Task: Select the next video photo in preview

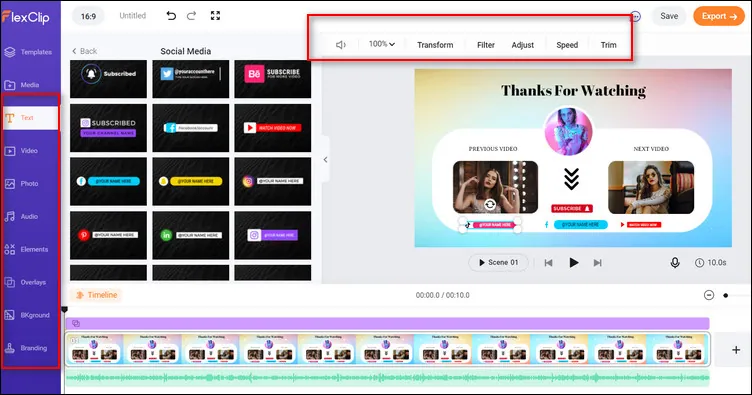Action: [651, 187]
